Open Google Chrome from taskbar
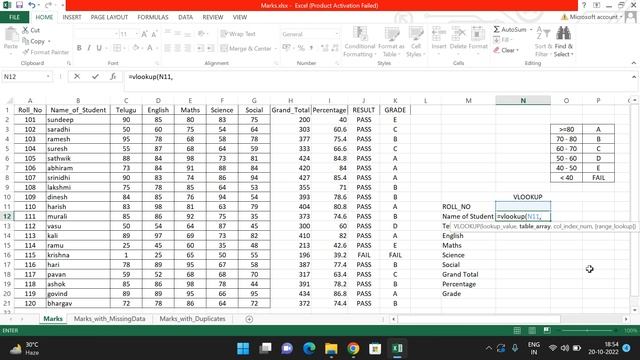The height and width of the screenshot is (360, 640). coord(353,348)
